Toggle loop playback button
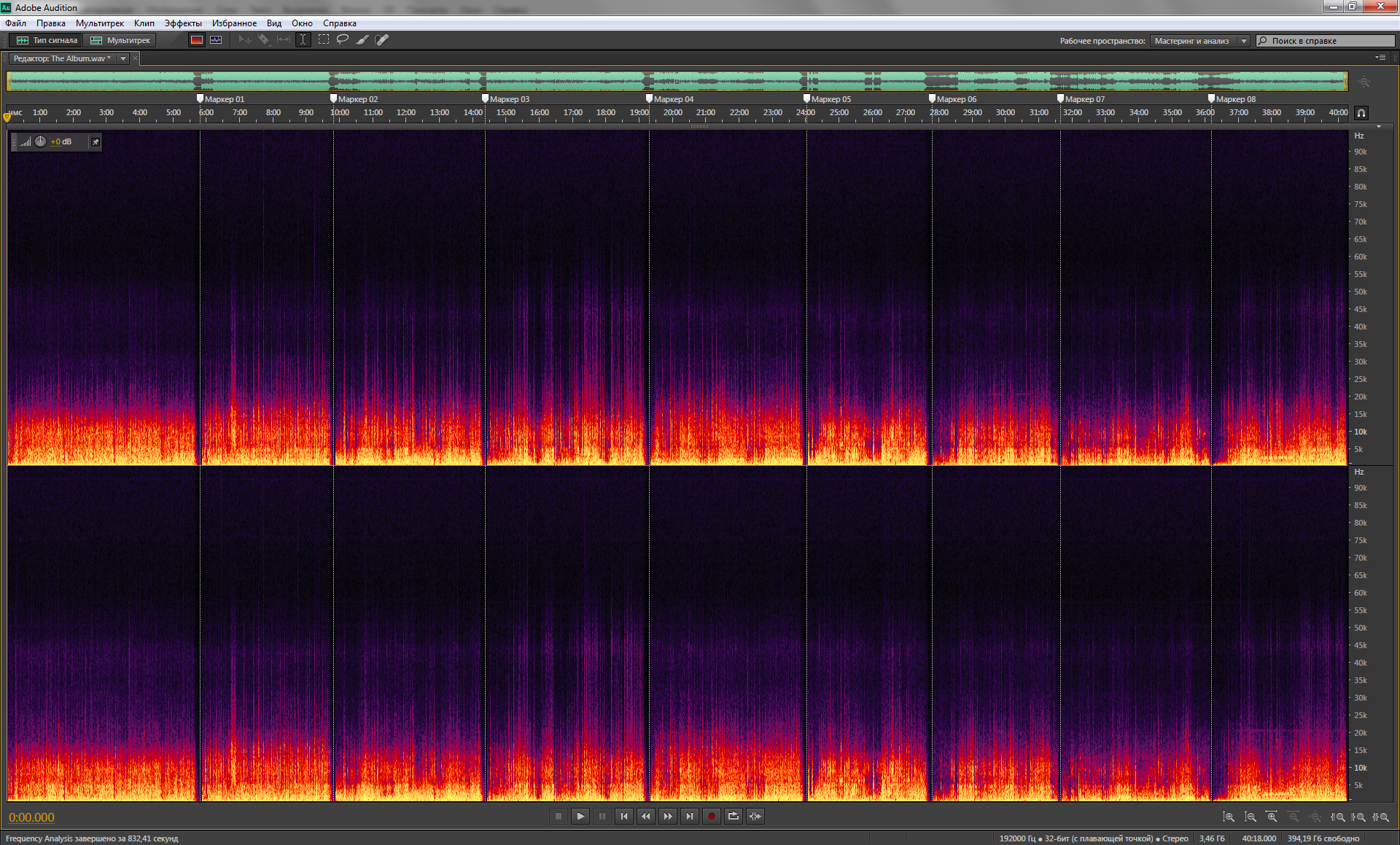Screen dimensions: 1400x845 point(733,817)
